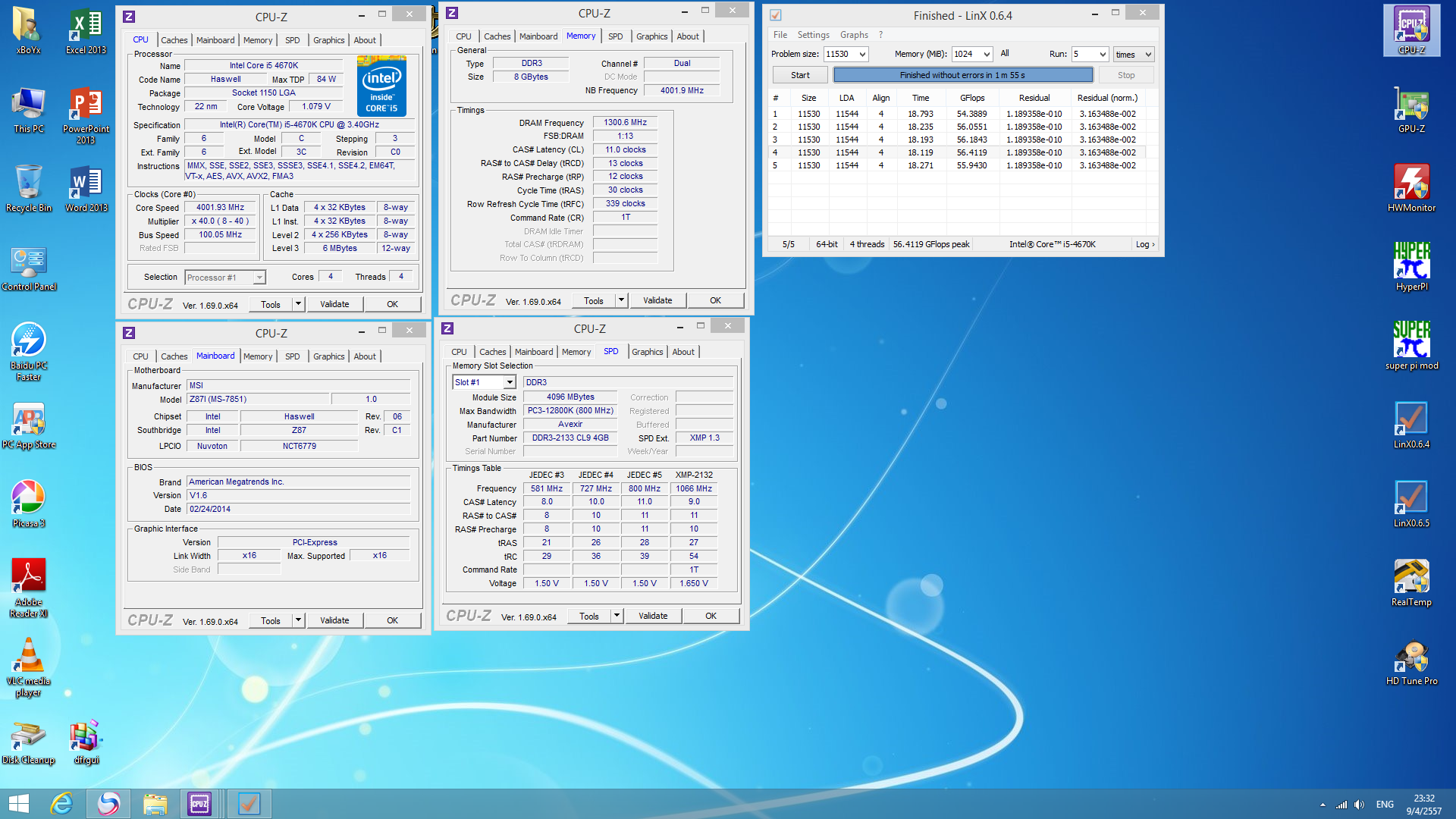
Task: Click the LinX progress bar showing 'Finished without errors'
Action: pos(962,75)
